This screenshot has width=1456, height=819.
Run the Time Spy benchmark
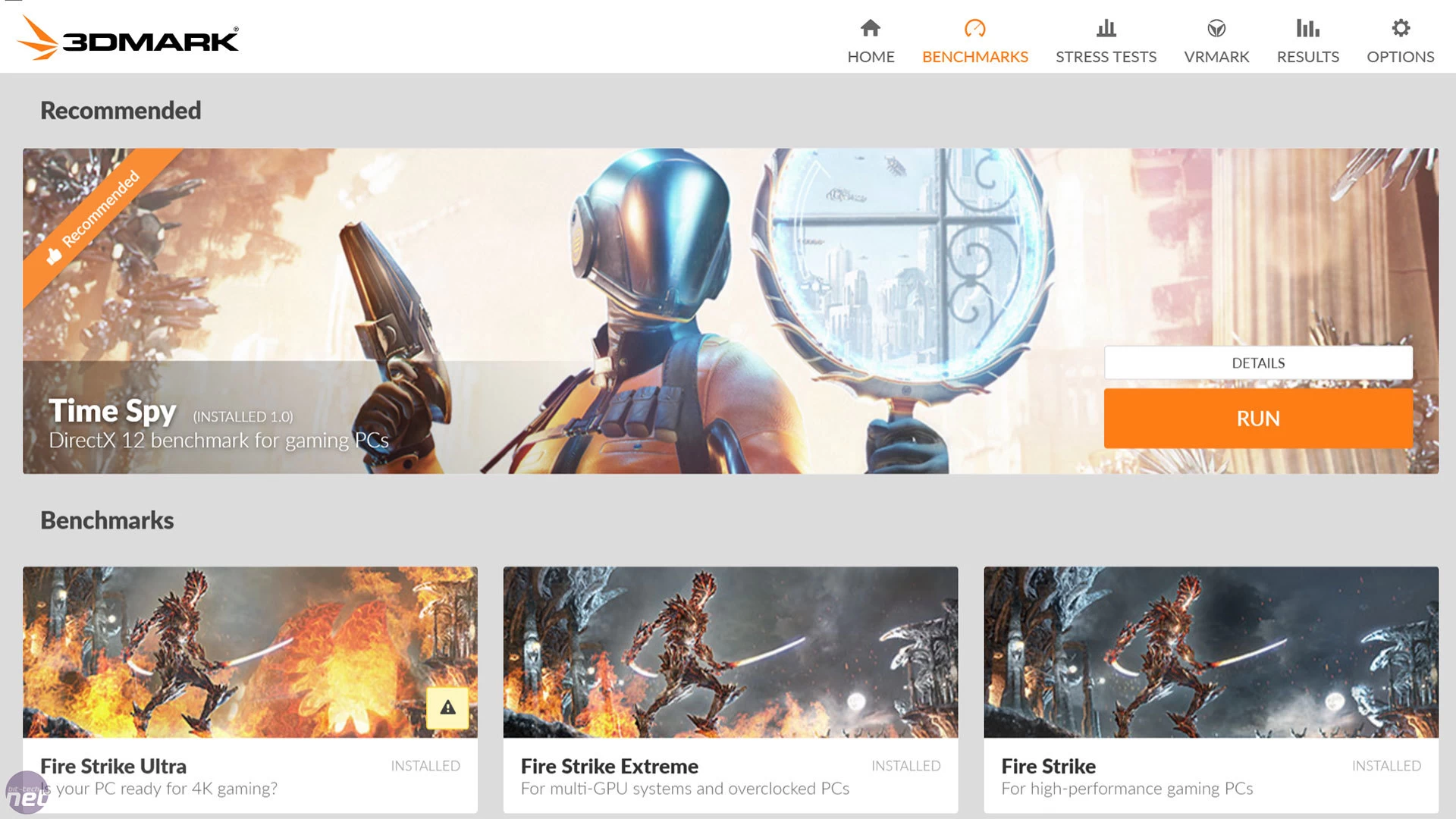tap(1258, 419)
